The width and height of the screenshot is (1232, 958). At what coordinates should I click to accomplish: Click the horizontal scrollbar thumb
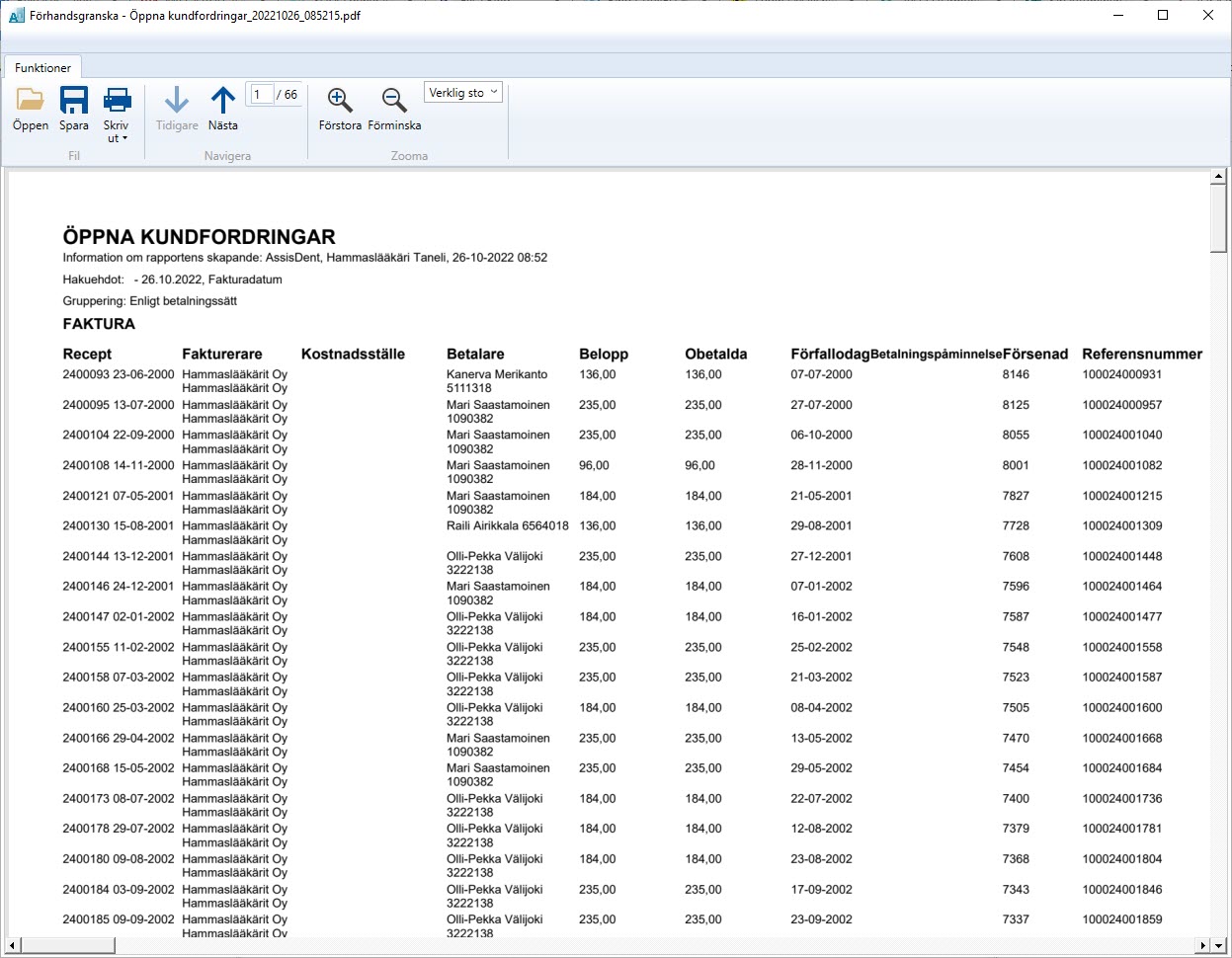(68, 946)
